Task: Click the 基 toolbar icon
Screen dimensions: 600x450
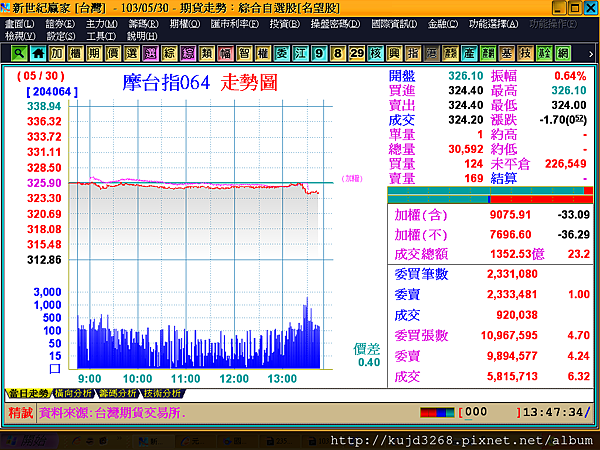Action: 507,53
